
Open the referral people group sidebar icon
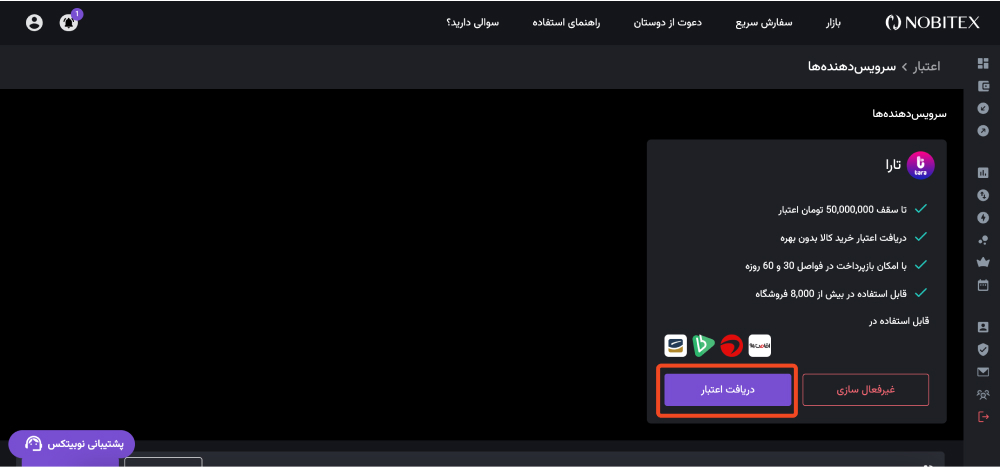click(983, 394)
